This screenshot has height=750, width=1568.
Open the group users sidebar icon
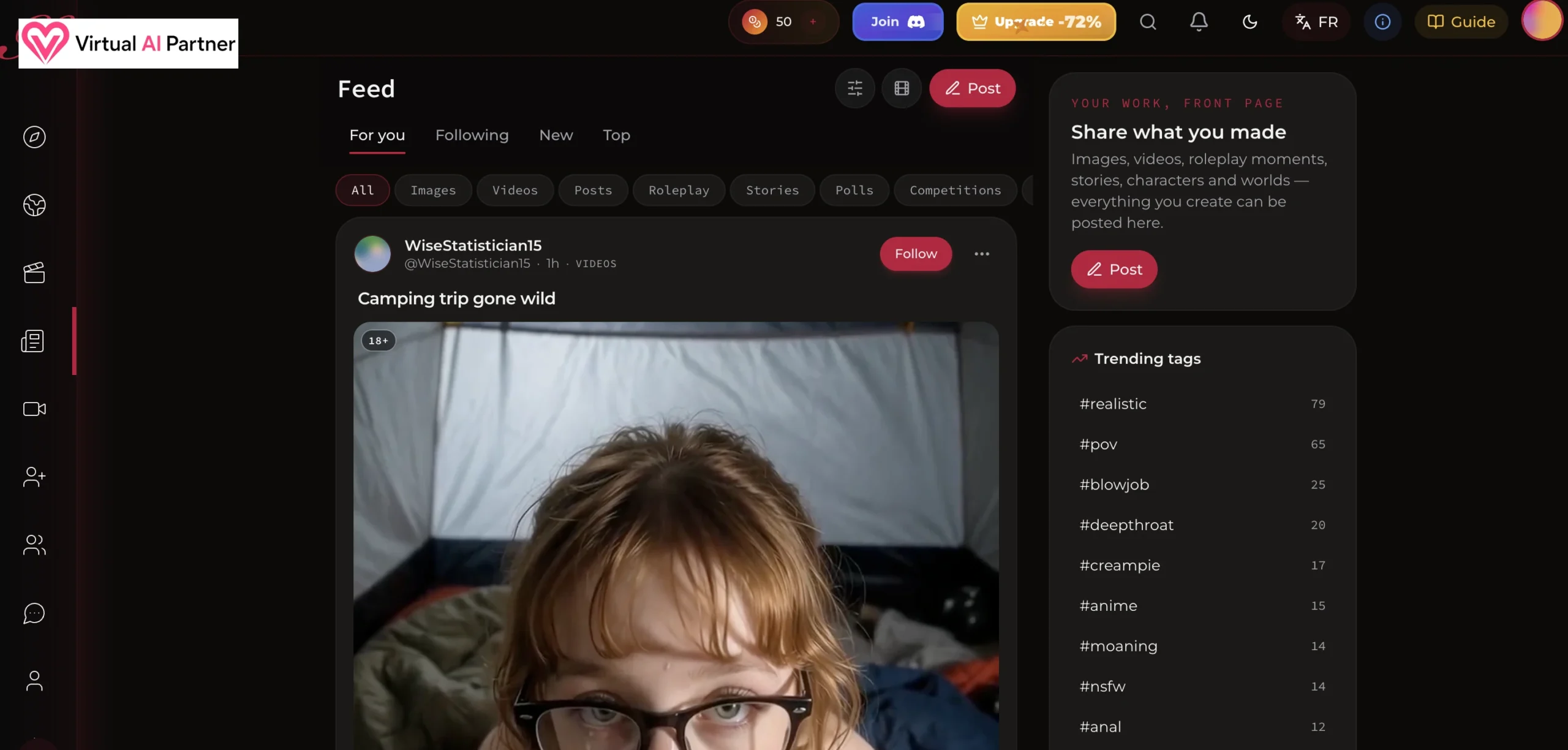point(34,545)
